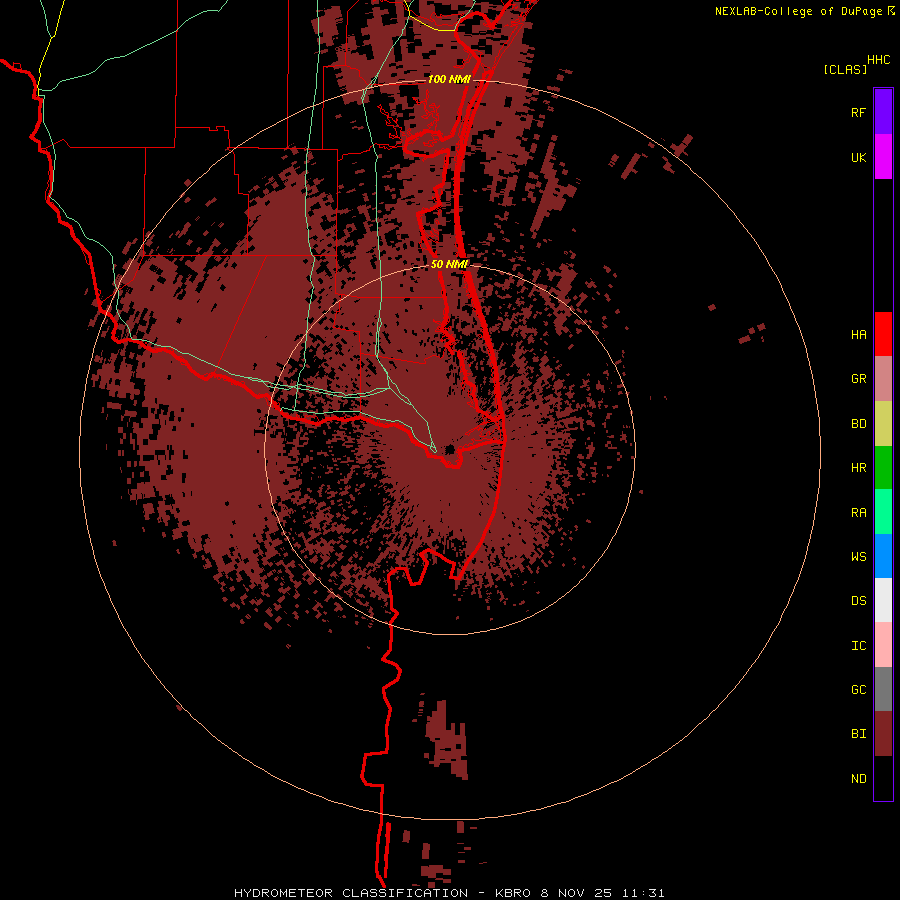Click the 50 NMI range ring label

(x=449, y=264)
